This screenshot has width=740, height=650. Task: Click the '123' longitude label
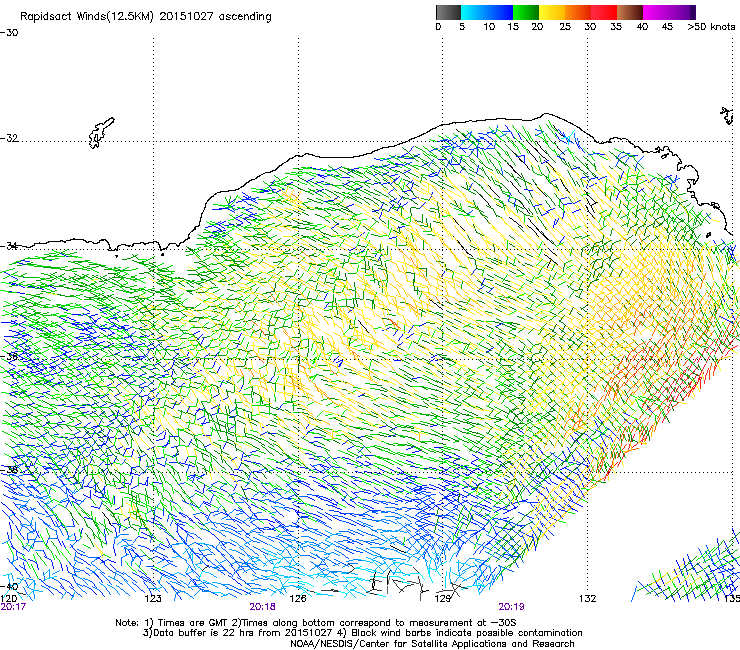(153, 599)
